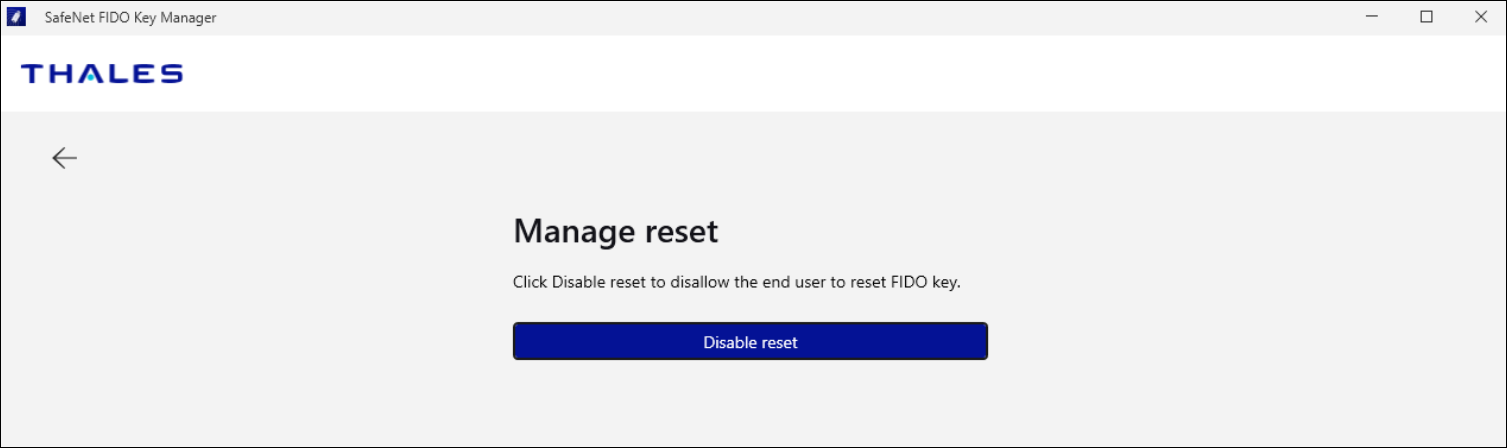Click the word "Manage" in the heading
The image size is (1507, 448).
pos(561,232)
